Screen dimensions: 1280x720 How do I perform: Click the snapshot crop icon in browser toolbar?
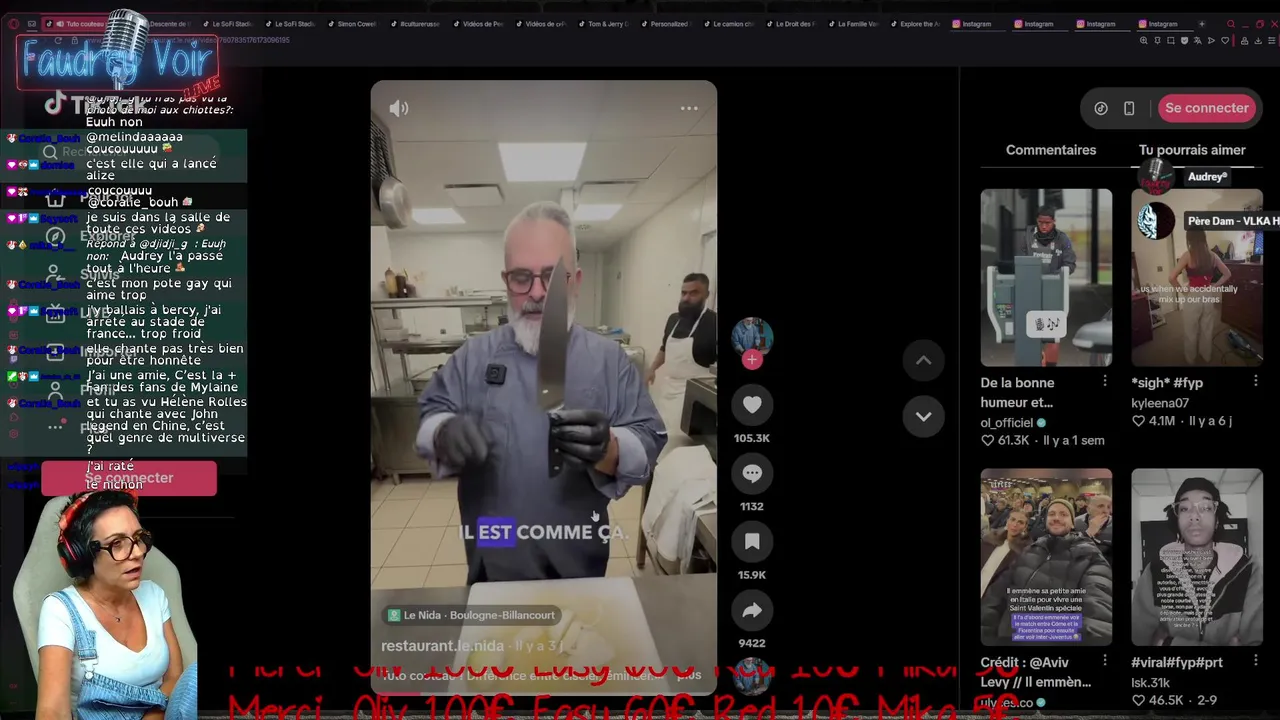pos(1171,41)
